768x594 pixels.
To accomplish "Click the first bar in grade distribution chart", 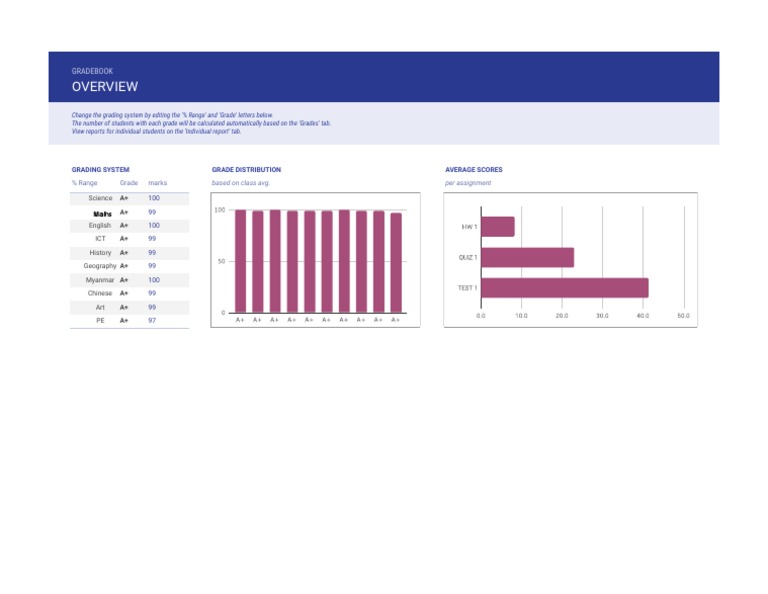I will point(240,261).
